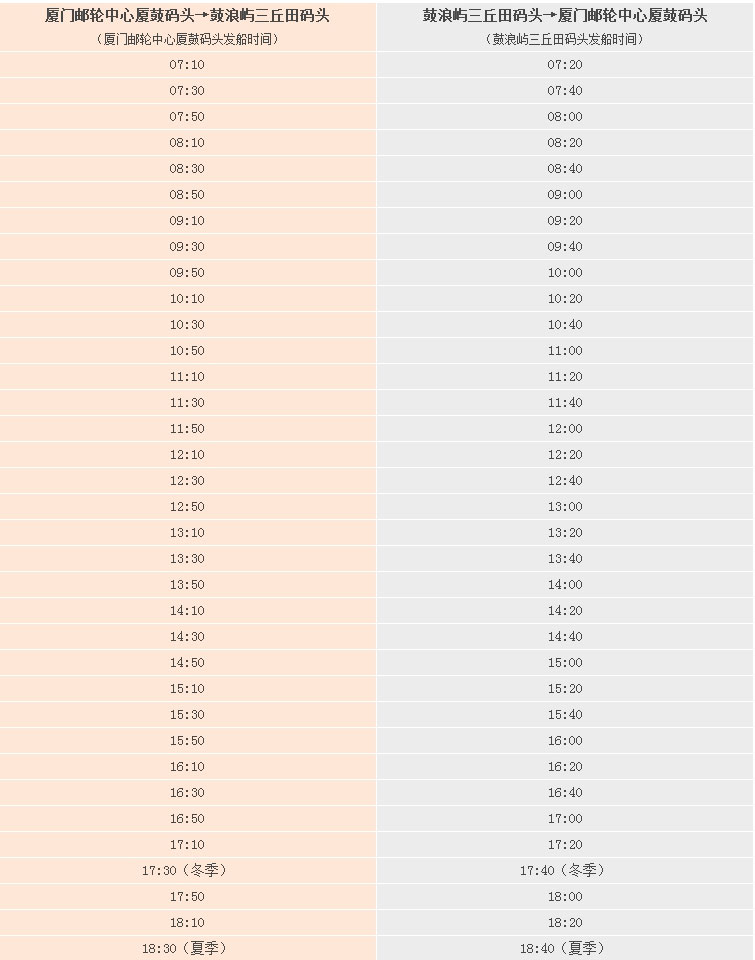Click the 11:10 ferry time row
Viewport: 755px width, 960px height.
tap(187, 377)
